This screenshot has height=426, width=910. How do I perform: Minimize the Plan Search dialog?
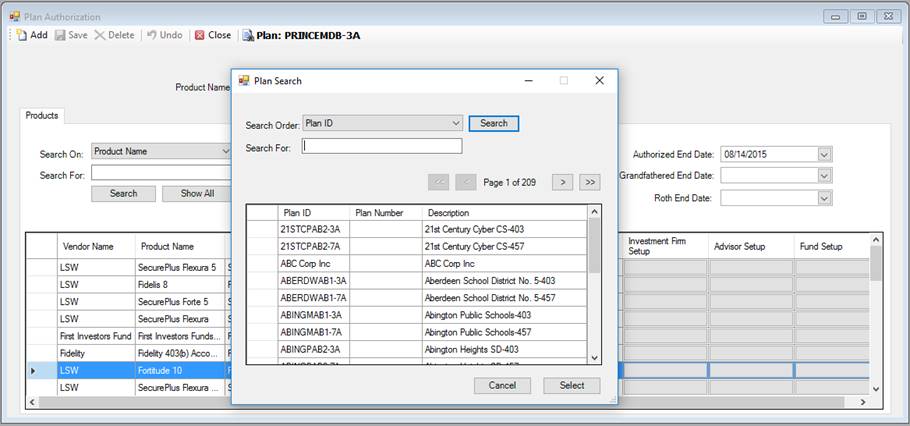529,81
